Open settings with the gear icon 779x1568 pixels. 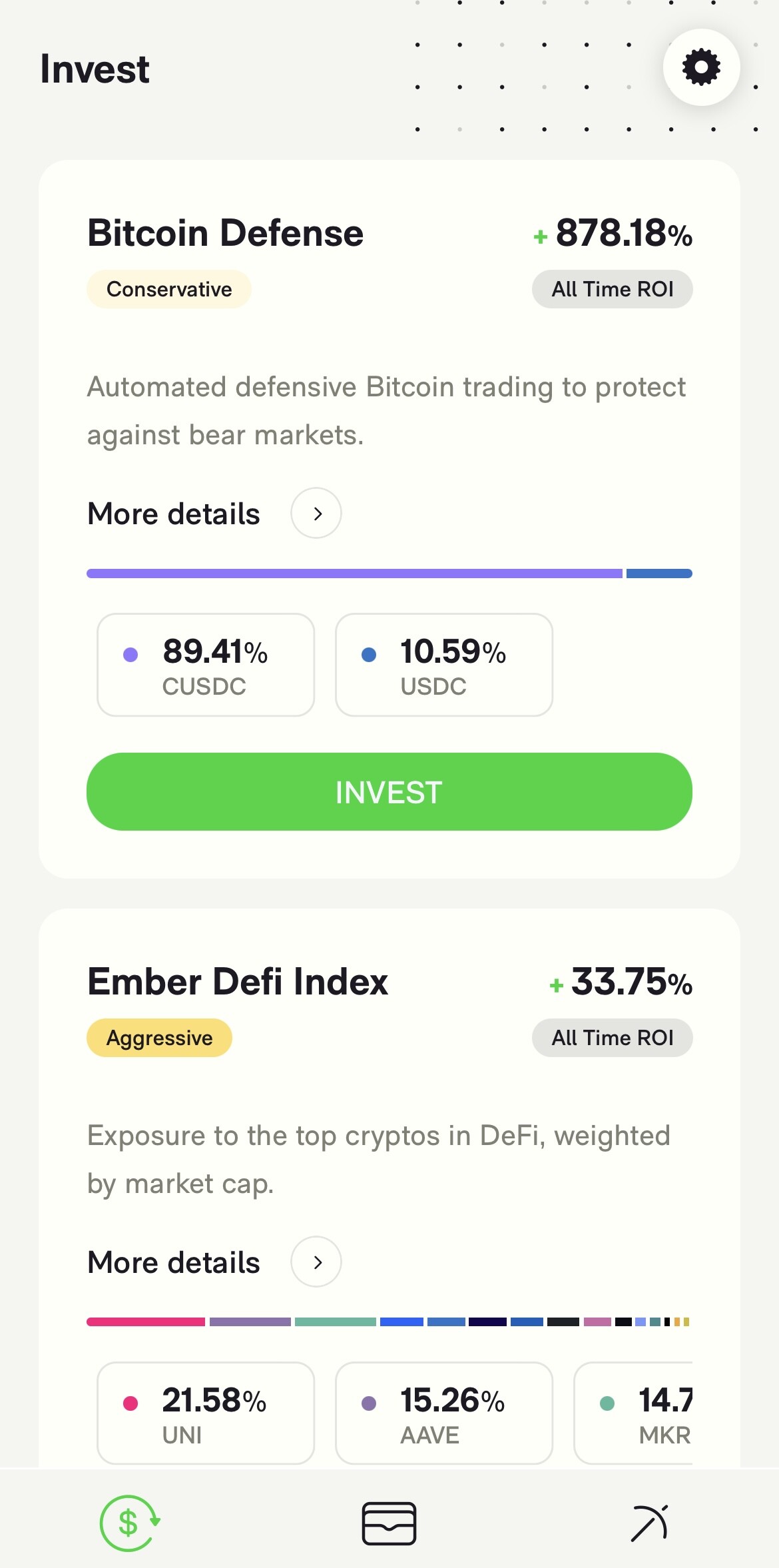(701, 67)
